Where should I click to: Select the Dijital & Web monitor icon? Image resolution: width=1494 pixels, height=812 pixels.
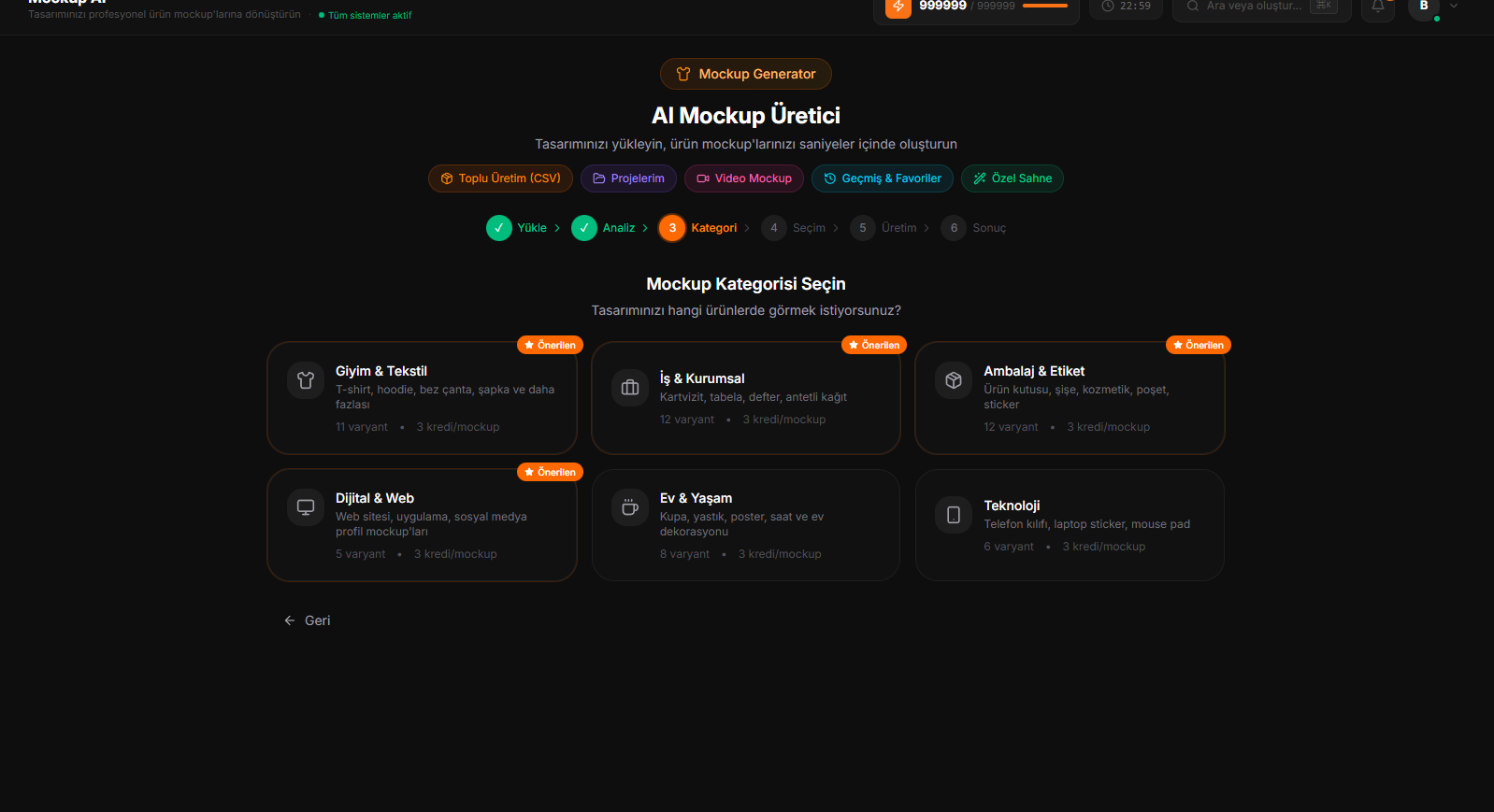tap(306, 507)
